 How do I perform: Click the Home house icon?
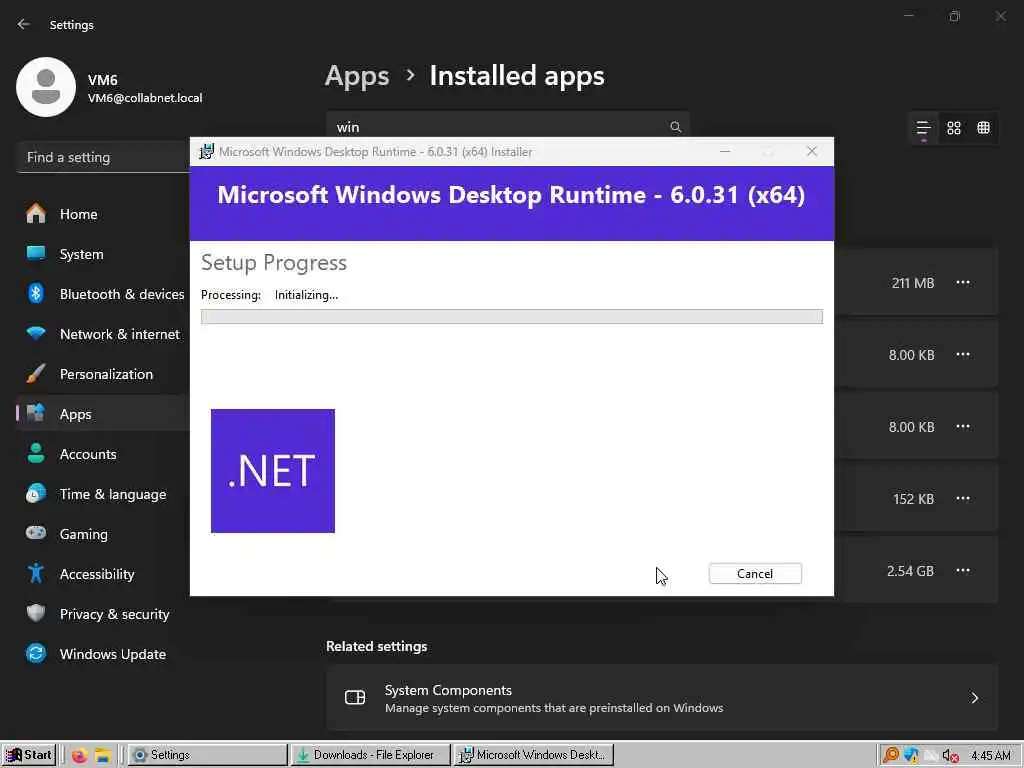click(x=36, y=214)
